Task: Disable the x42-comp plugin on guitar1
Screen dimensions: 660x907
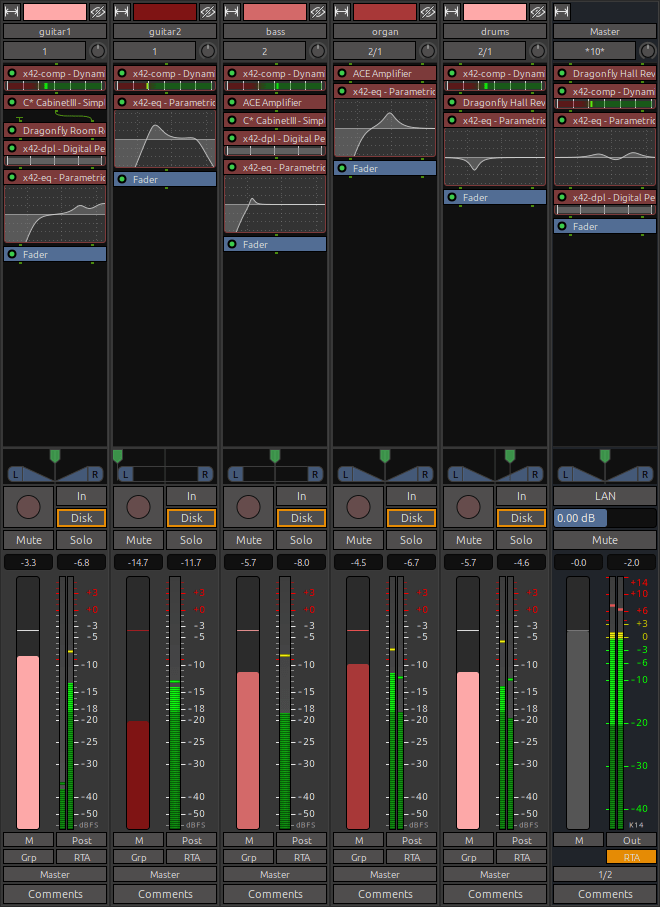Action: (x=12, y=74)
